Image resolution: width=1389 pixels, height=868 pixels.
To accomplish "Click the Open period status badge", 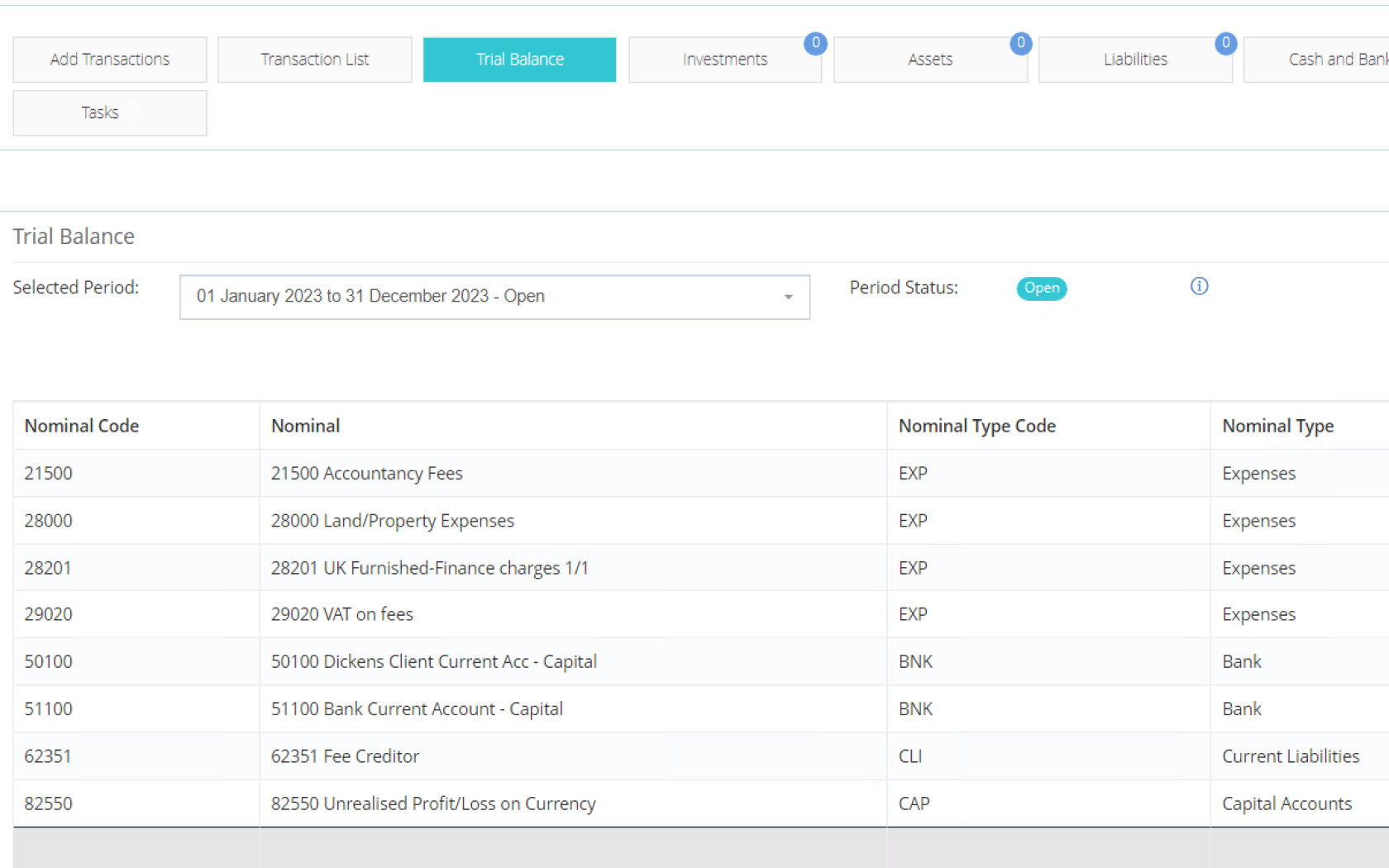I will pyautogui.click(x=1041, y=288).
